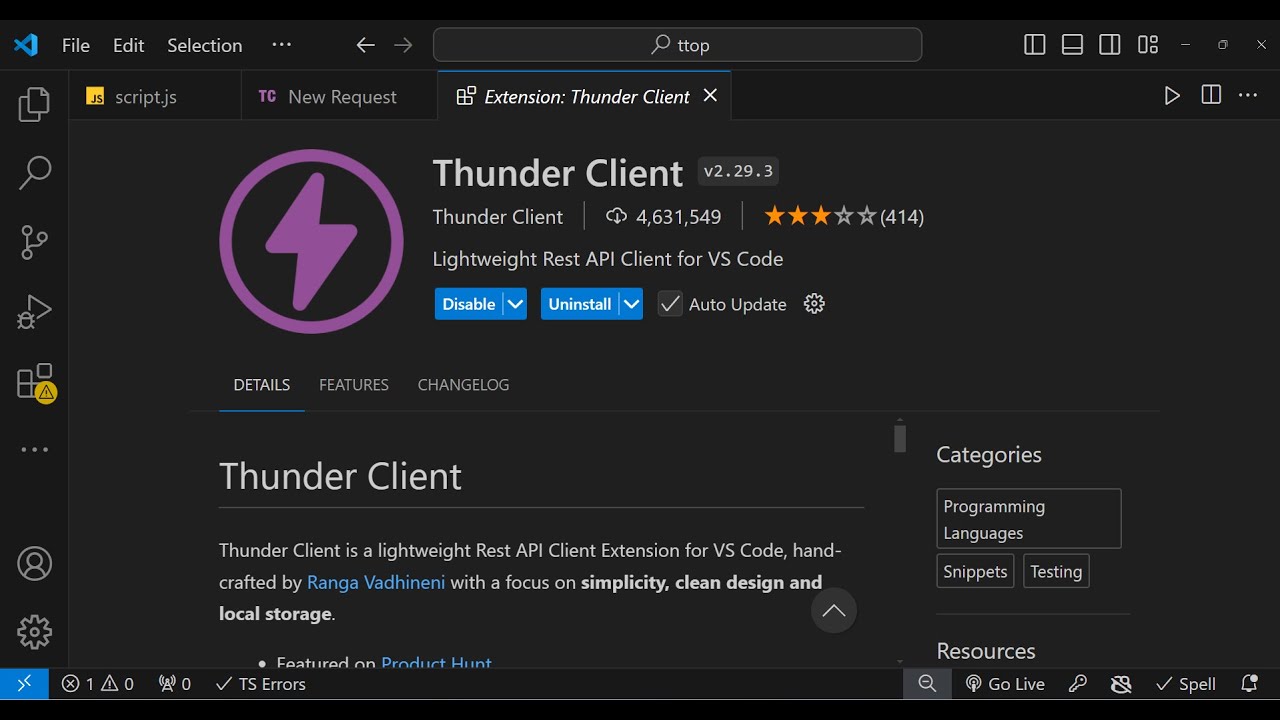Open the star rating with 414 reviews

pyautogui.click(x=844, y=217)
